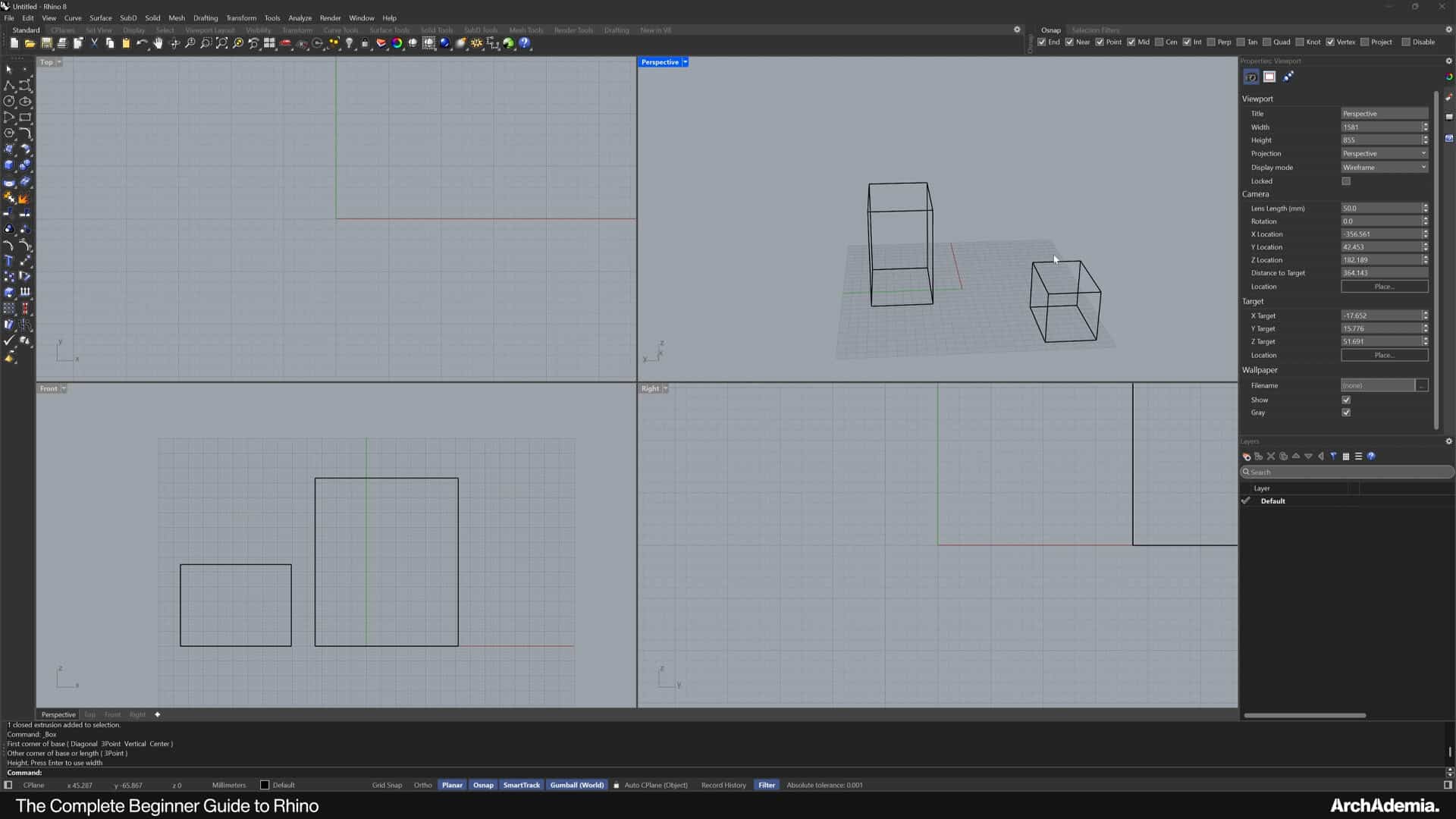
Task: Click the Zoom Extents icon
Action: click(x=221, y=43)
